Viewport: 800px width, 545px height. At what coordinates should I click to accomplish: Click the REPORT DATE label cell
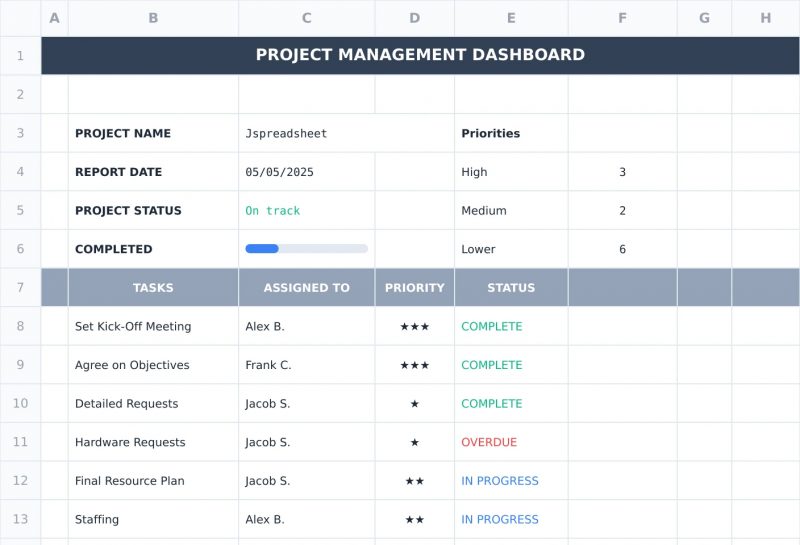pyautogui.click(x=153, y=171)
